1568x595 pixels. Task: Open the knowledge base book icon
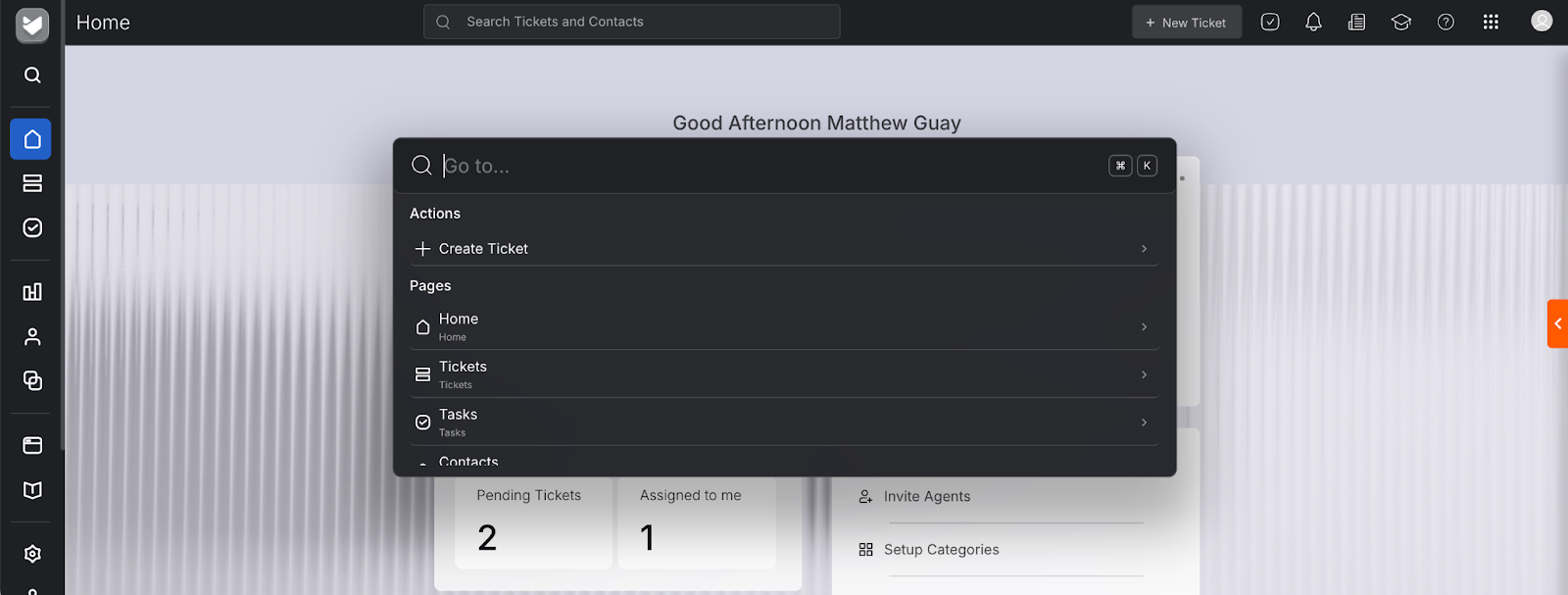tap(32, 490)
